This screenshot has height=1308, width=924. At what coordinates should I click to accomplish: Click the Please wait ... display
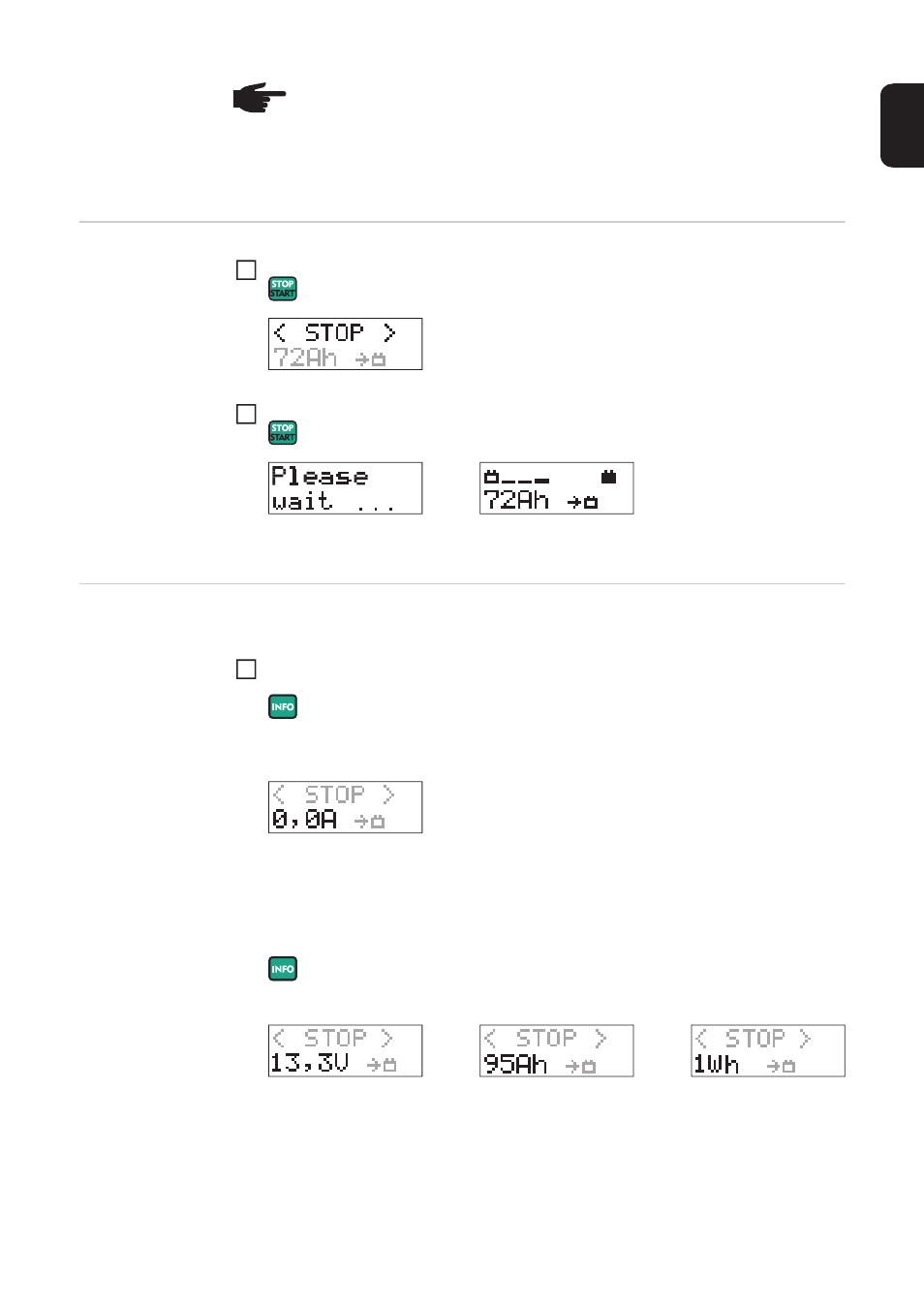click(x=345, y=488)
